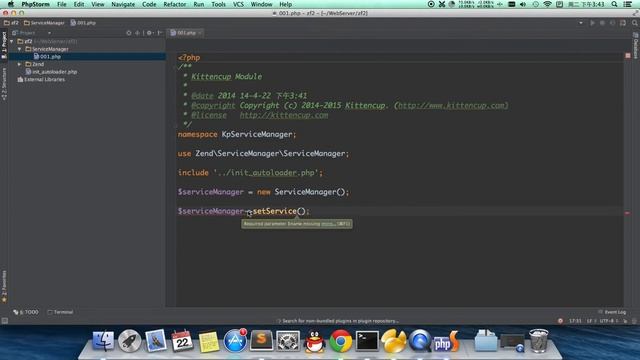Select the Zend folder in project tree
Image resolution: width=640 pixels, height=360 pixels.
pyautogui.click(x=35, y=64)
